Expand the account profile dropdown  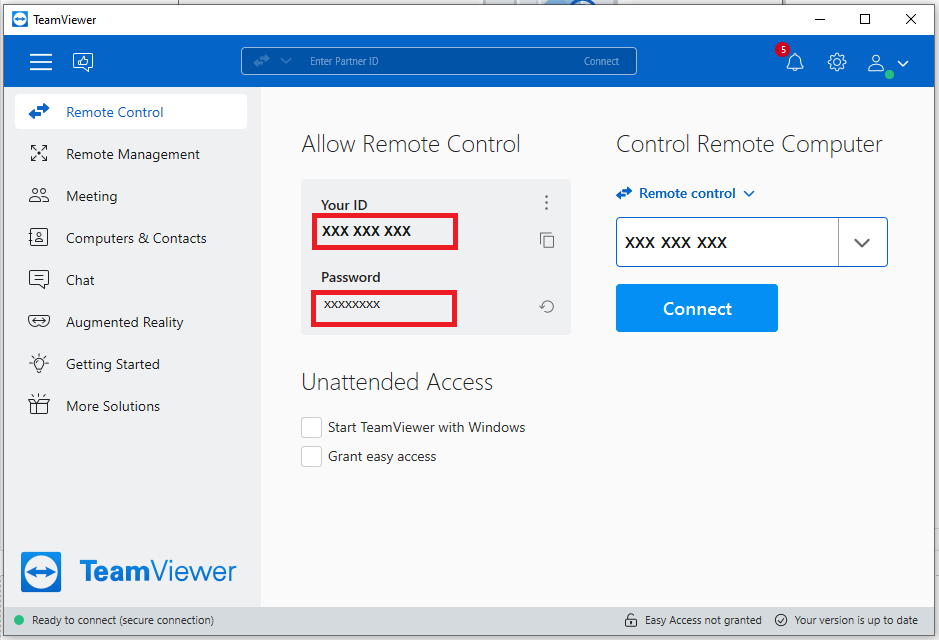tap(888, 63)
